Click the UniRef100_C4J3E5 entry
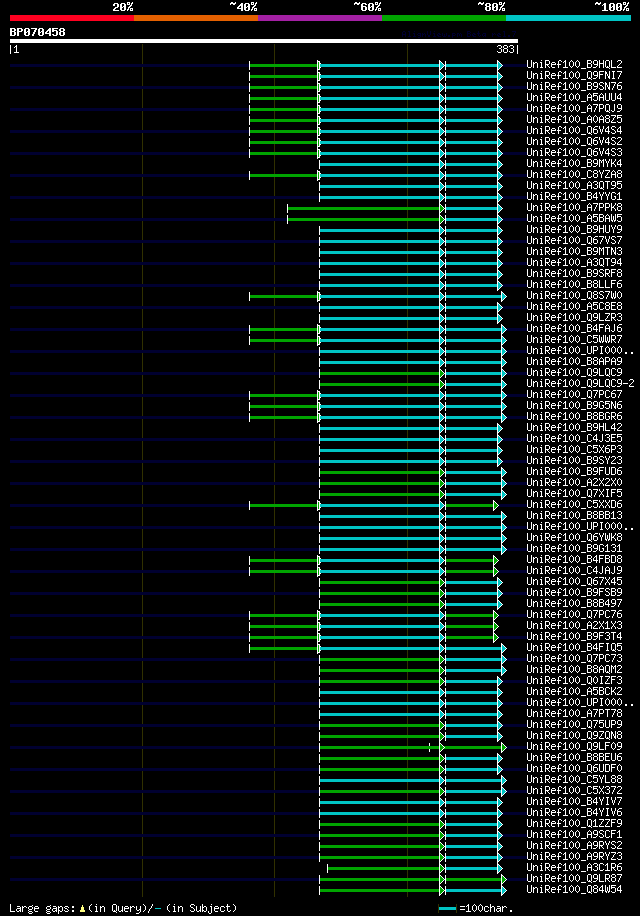The image size is (640, 916). click(x=574, y=438)
